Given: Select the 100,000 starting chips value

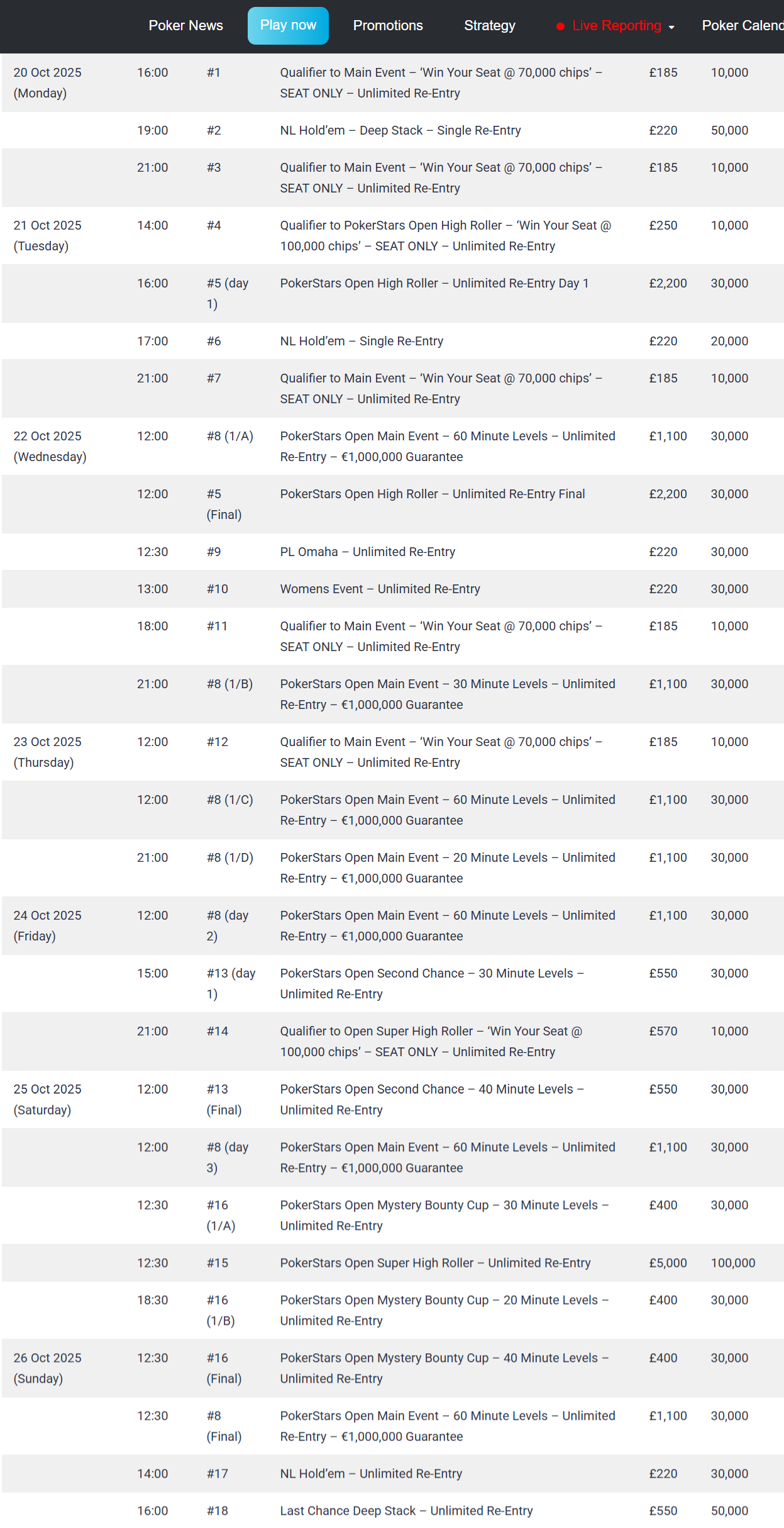Looking at the screenshot, I should coord(732,1263).
